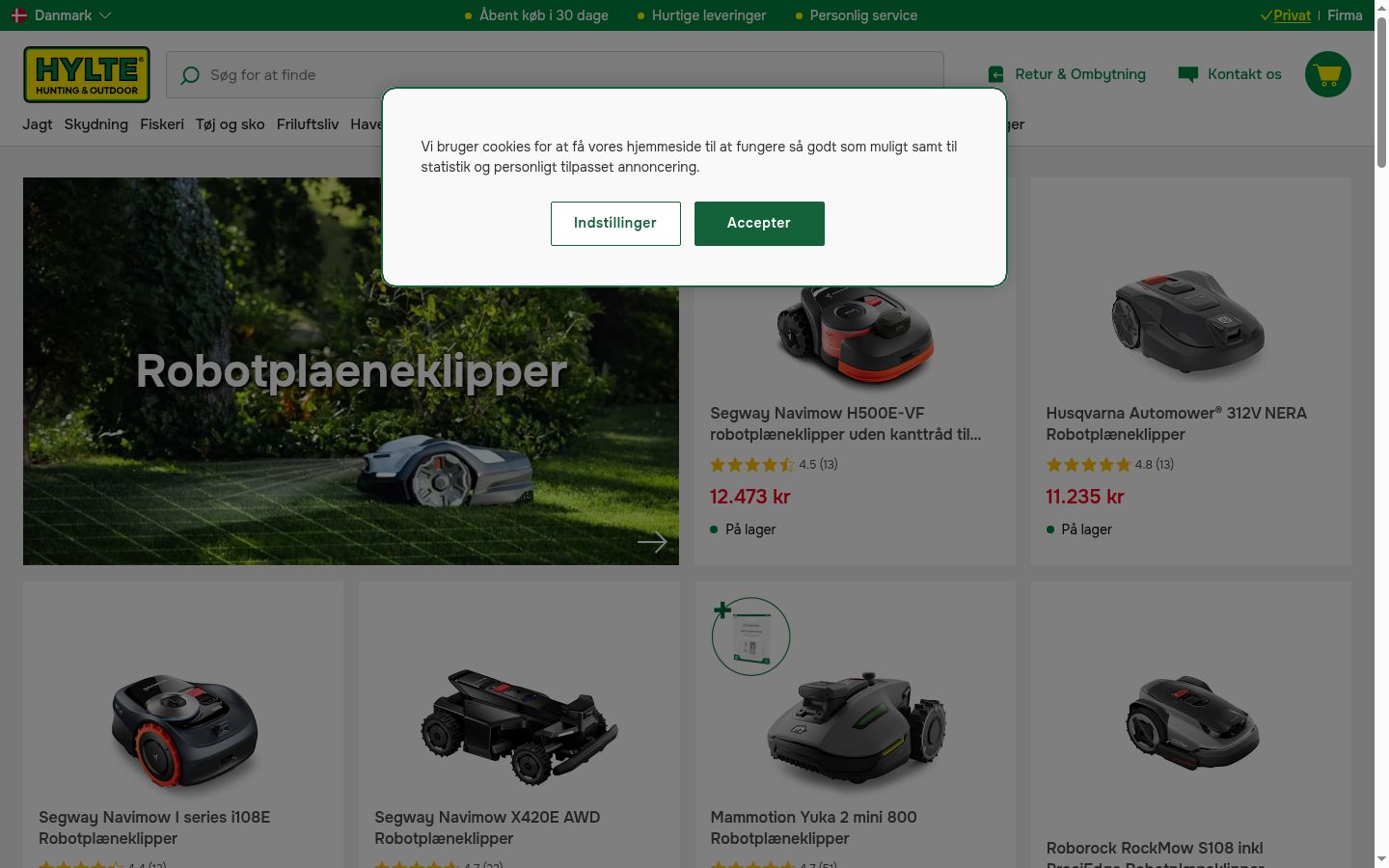The image size is (1389, 868).
Task: Click Segway Navimow I series i108E title
Action: coord(154,827)
